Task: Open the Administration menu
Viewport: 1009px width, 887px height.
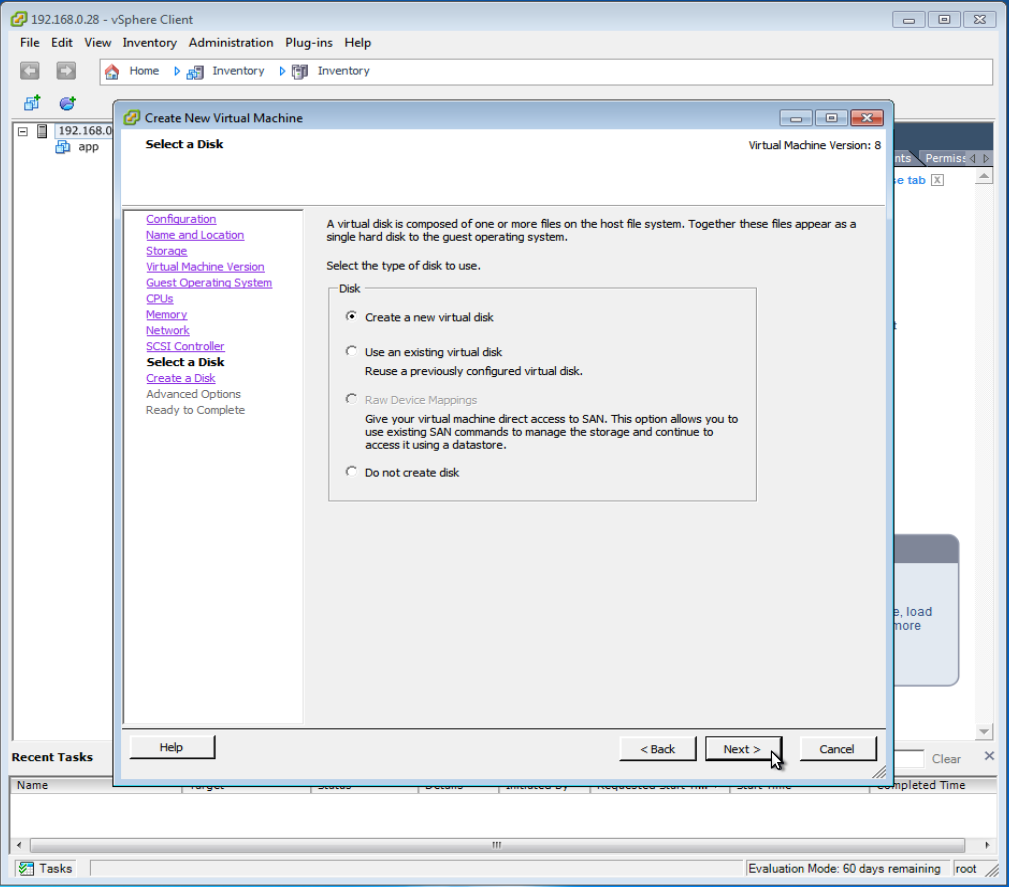Action: point(231,42)
